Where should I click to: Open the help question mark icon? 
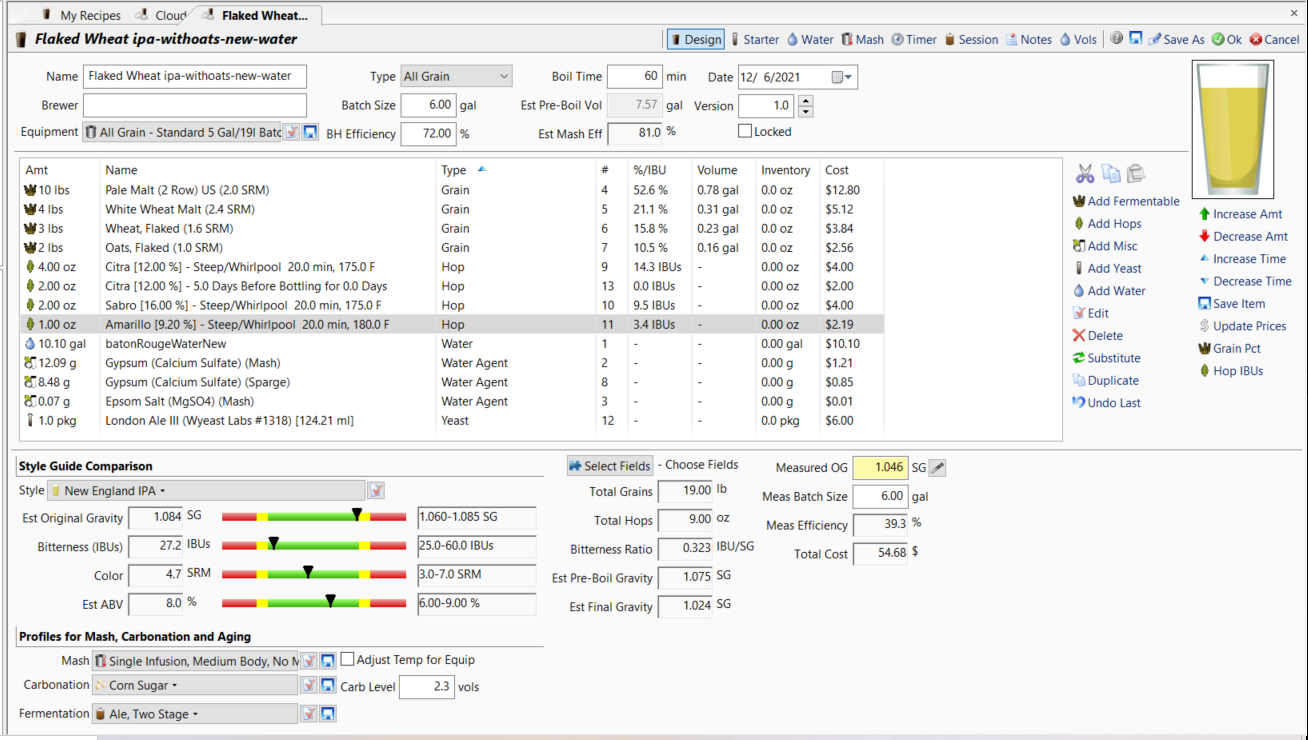[x=1117, y=39]
